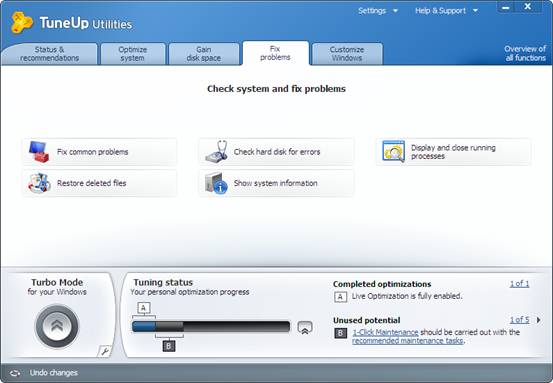Open Overview of all functions
Viewport: 553px width, 383px height.
525,53
